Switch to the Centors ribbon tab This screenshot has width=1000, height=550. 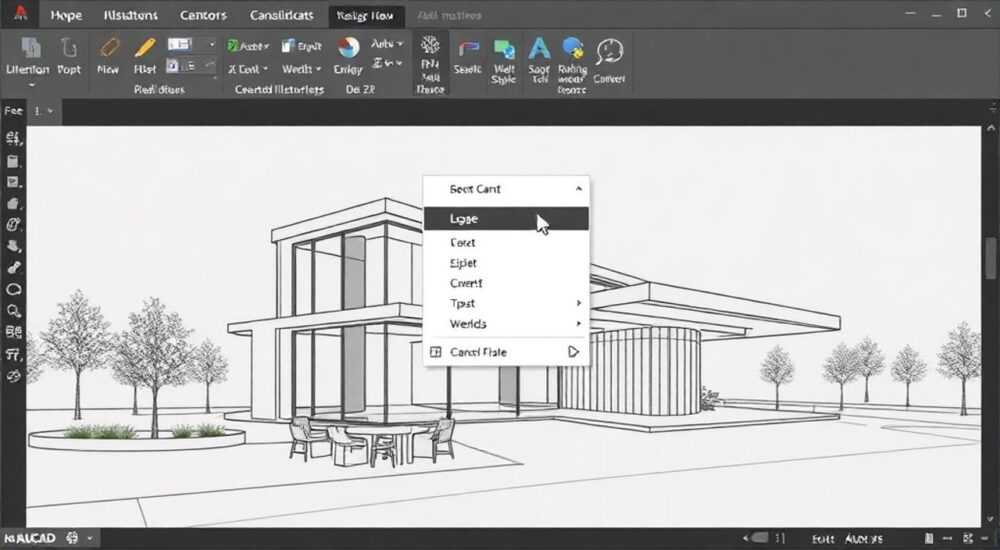(x=203, y=15)
